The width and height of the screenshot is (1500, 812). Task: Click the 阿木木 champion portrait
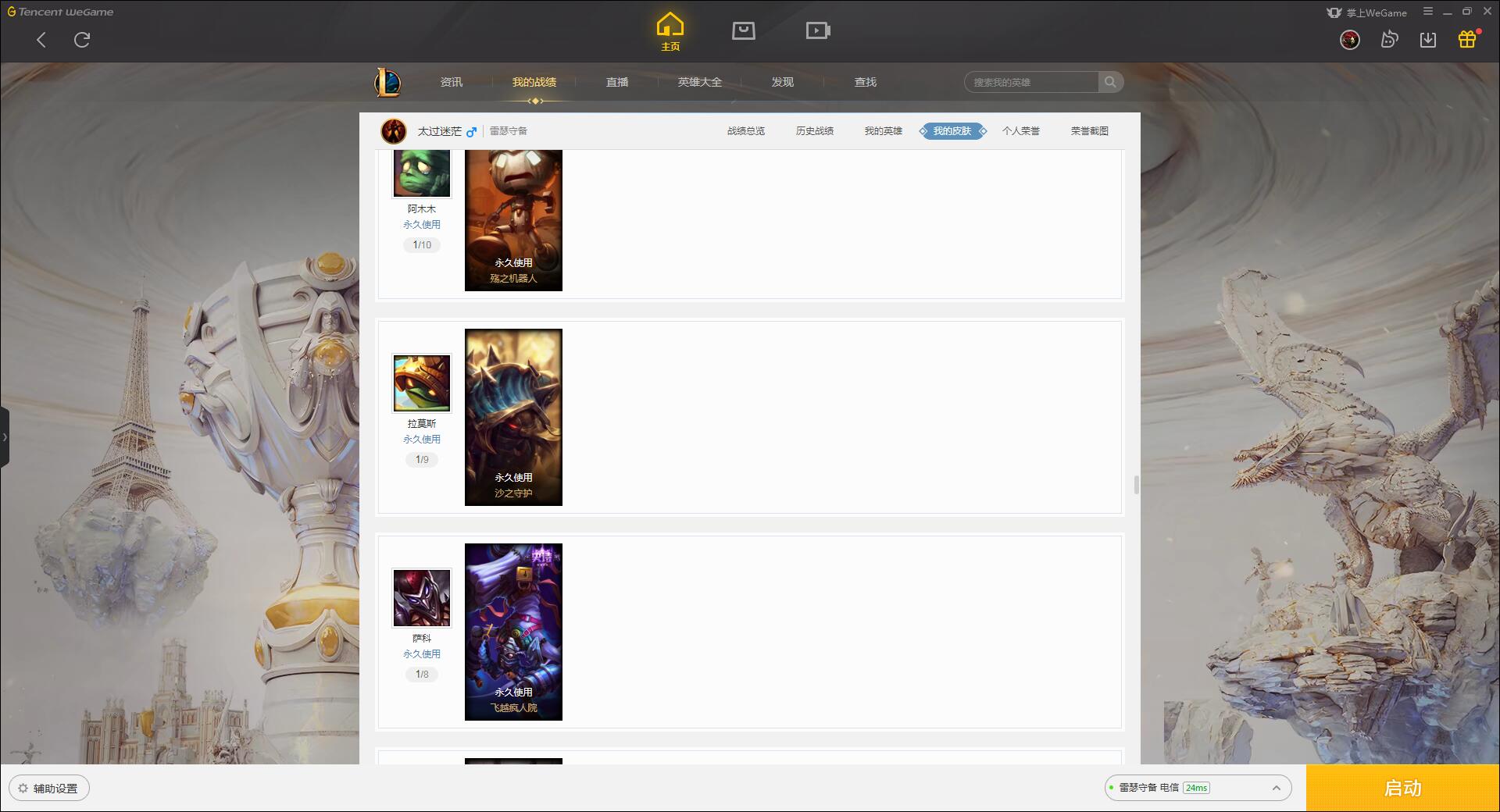[x=422, y=173]
